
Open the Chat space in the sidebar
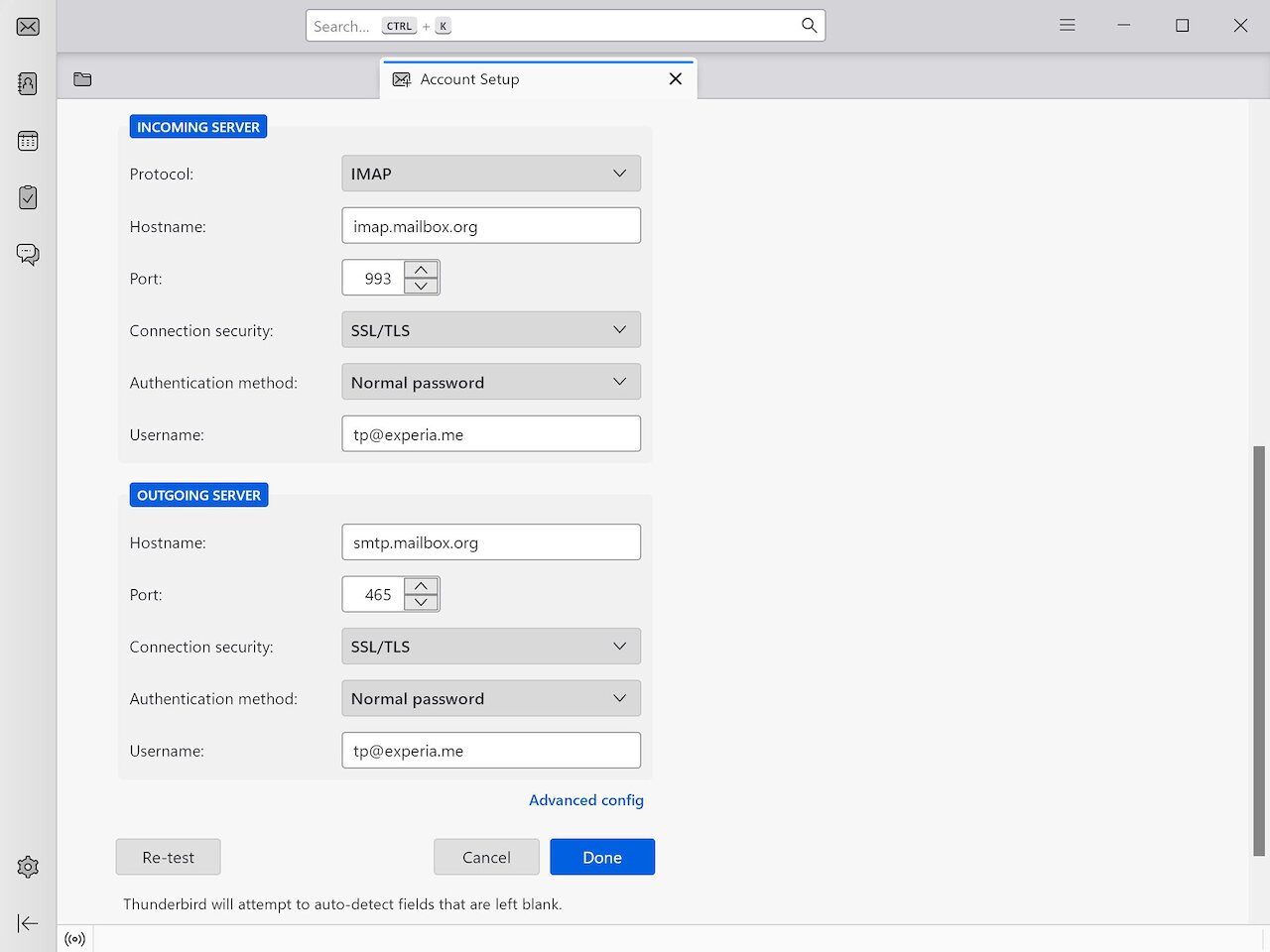27,254
